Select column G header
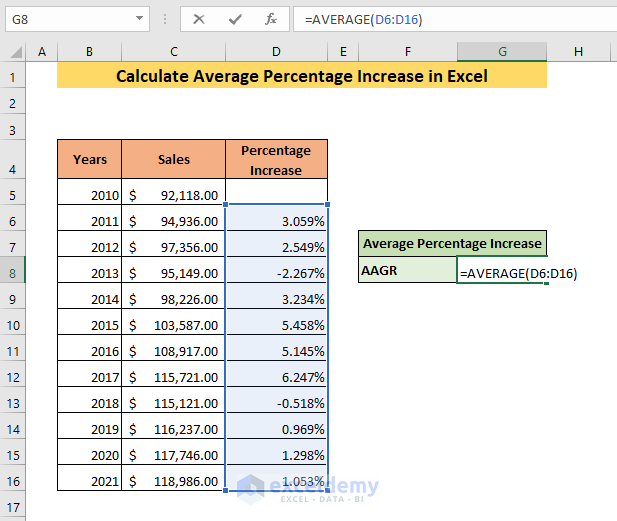The height and width of the screenshot is (521, 617). [502, 52]
